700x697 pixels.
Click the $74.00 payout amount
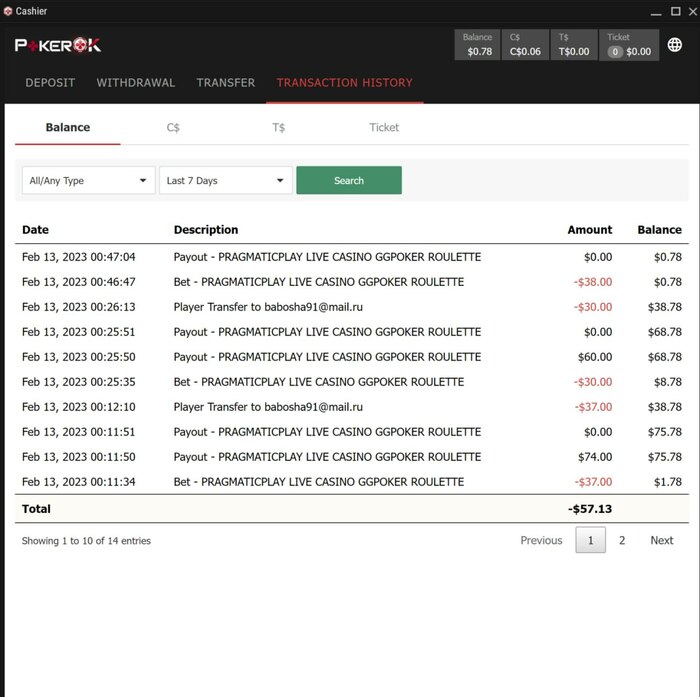tap(595, 457)
